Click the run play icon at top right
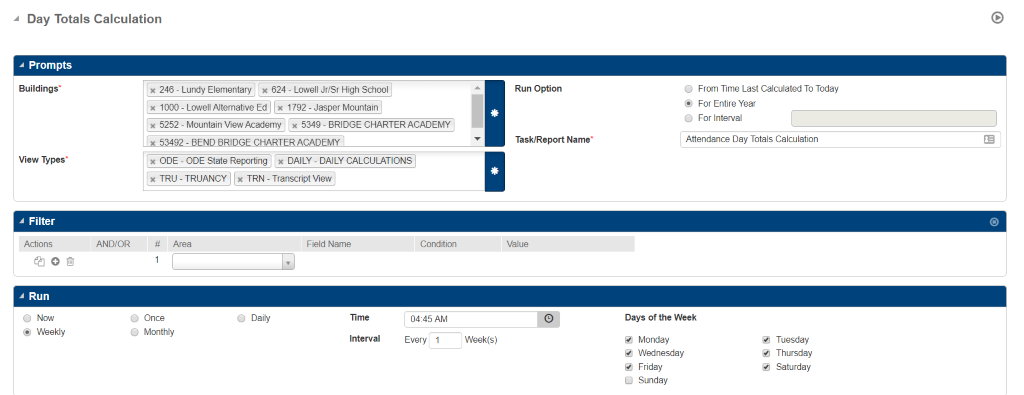 coord(997,18)
